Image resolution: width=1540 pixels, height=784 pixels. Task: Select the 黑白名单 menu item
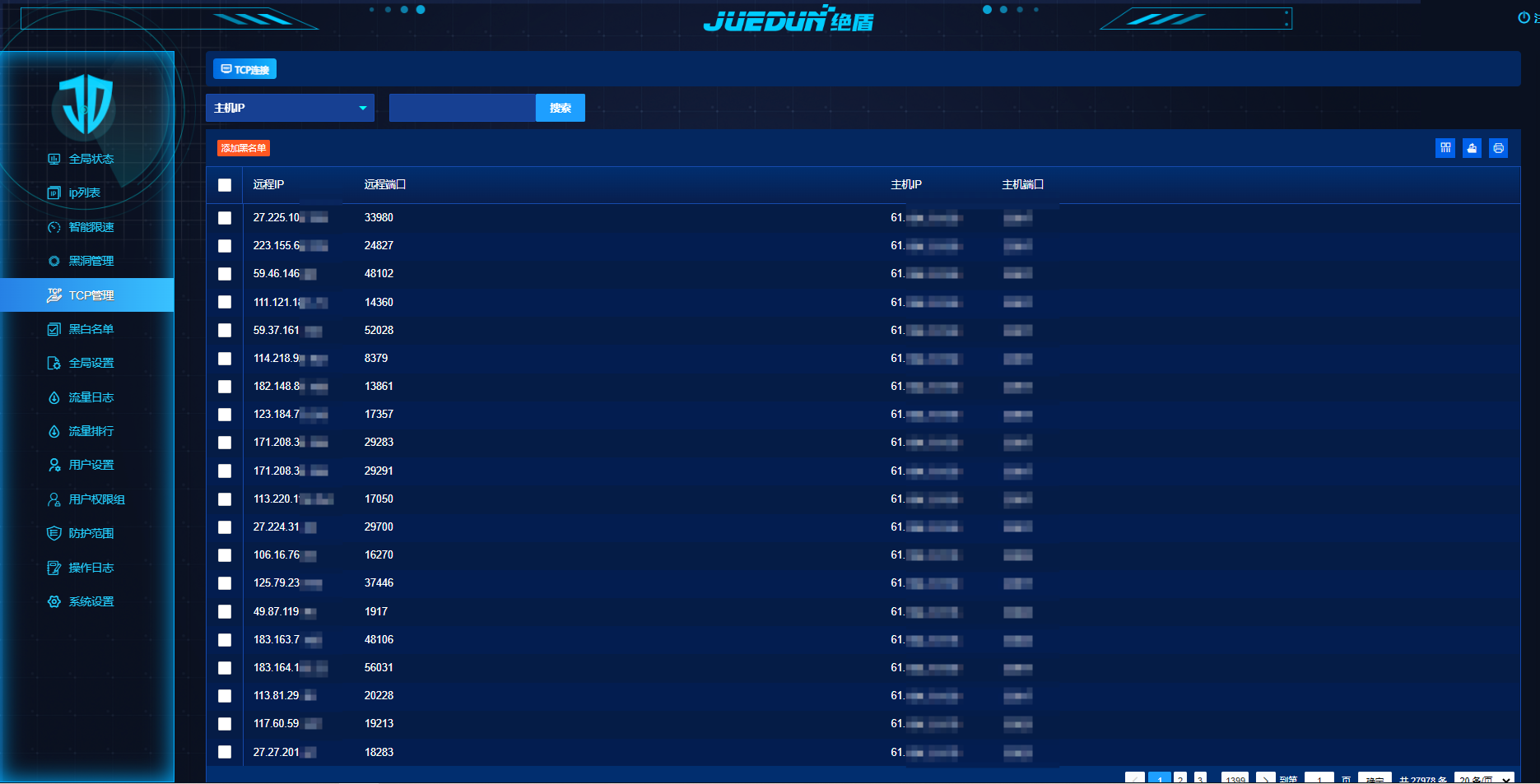click(91, 329)
